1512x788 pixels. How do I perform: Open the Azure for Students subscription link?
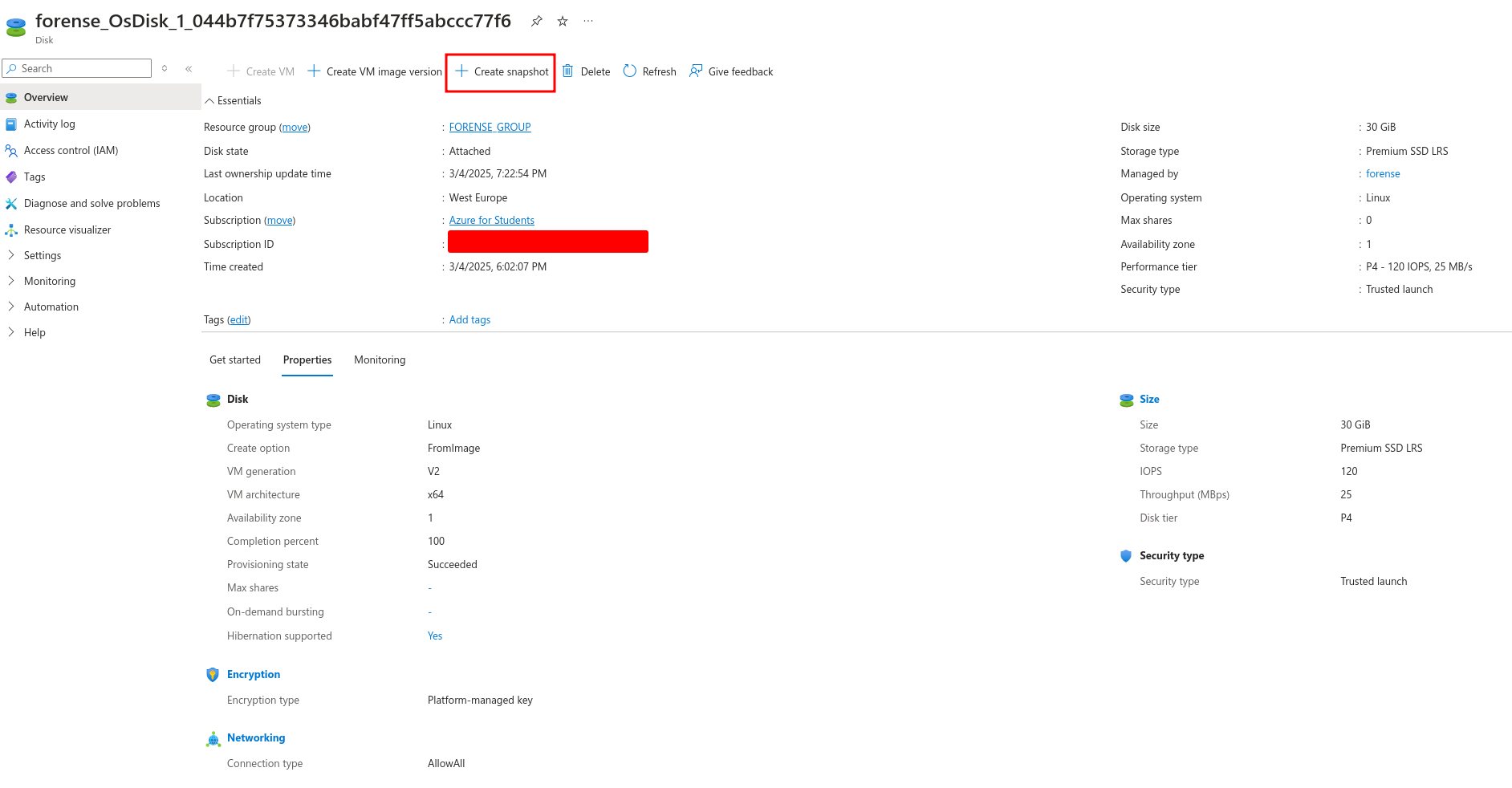pos(491,220)
